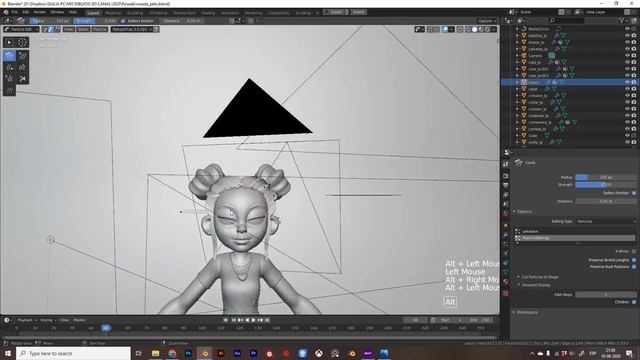Open the RetopoFlow dropdown

[x=132, y=29]
